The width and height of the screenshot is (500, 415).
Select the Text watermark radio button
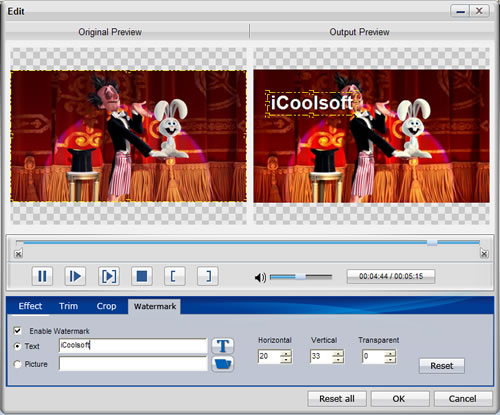pyautogui.click(x=17, y=346)
